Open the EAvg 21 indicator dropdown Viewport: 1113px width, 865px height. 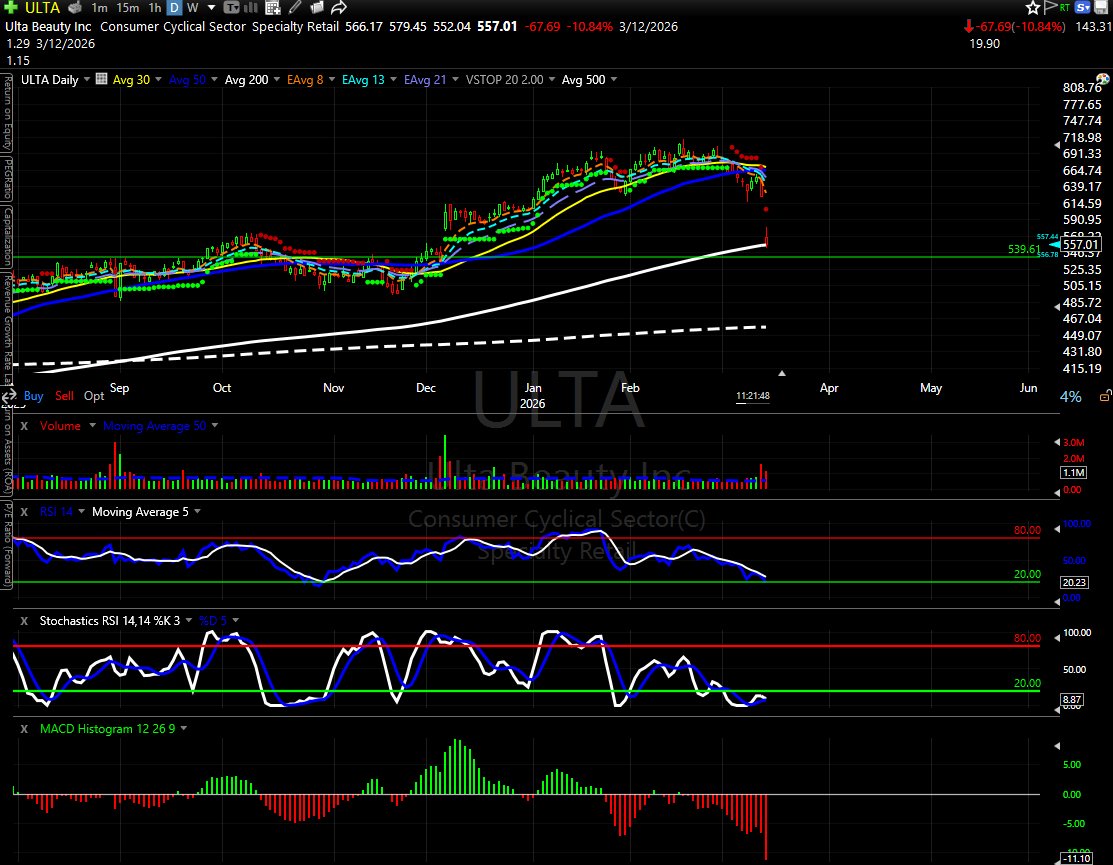click(454, 79)
